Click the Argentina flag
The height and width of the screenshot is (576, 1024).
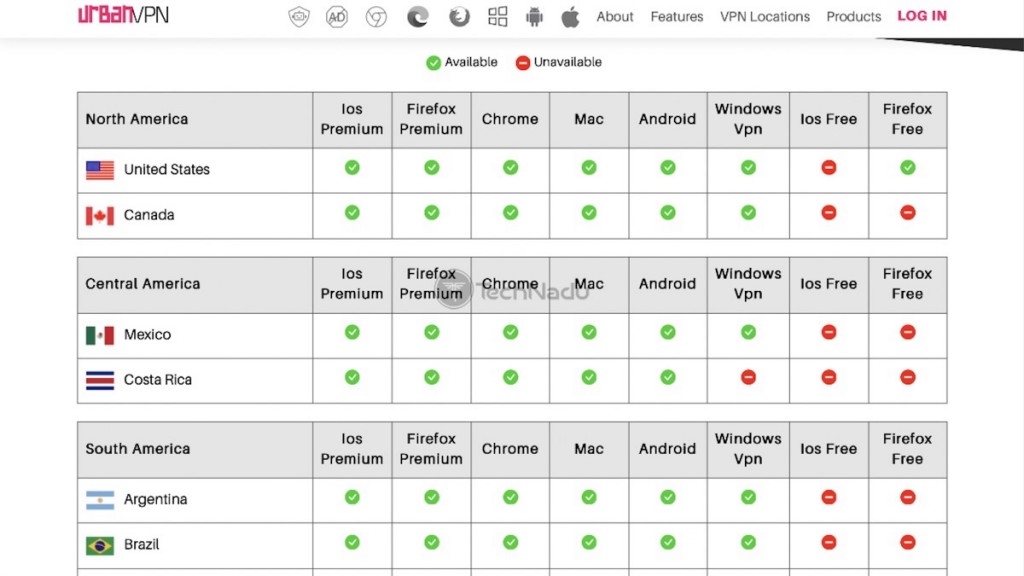[x=100, y=500]
